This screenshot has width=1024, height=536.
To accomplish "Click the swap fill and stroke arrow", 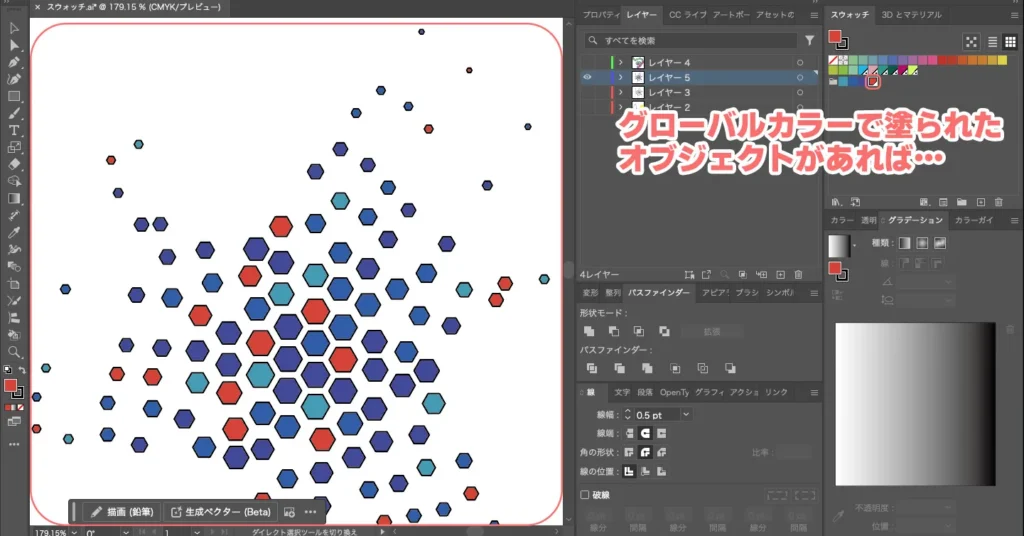I will point(22,370).
